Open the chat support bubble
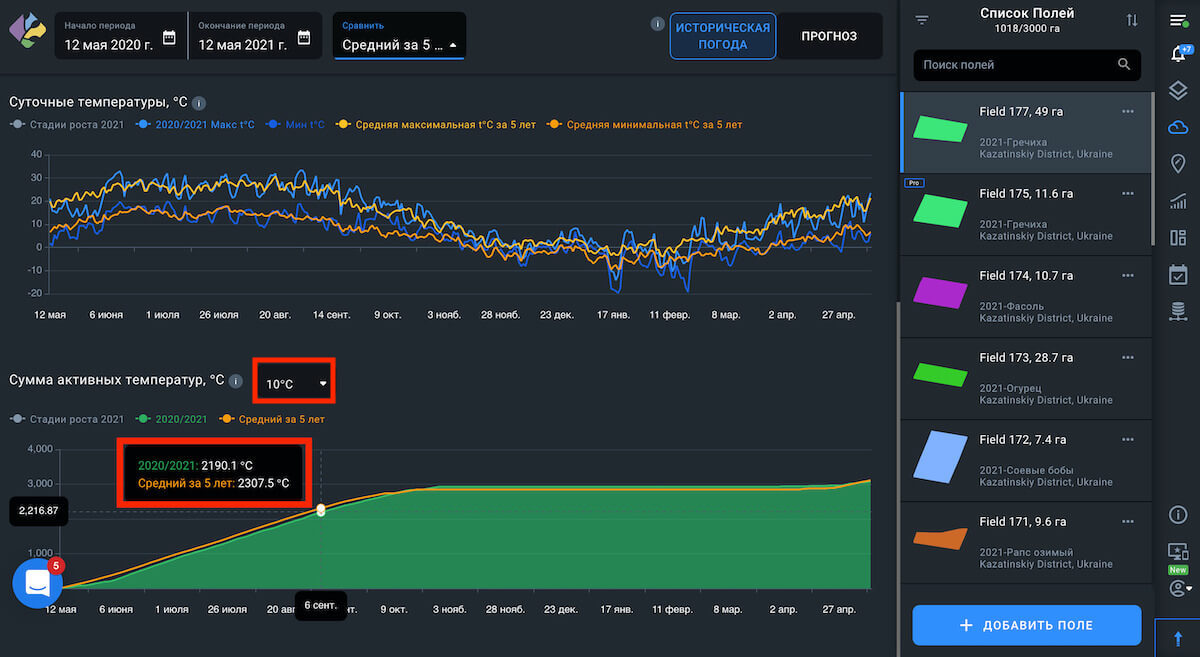The width and height of the screenshot is (1200, 657). [x=37, y=583]
